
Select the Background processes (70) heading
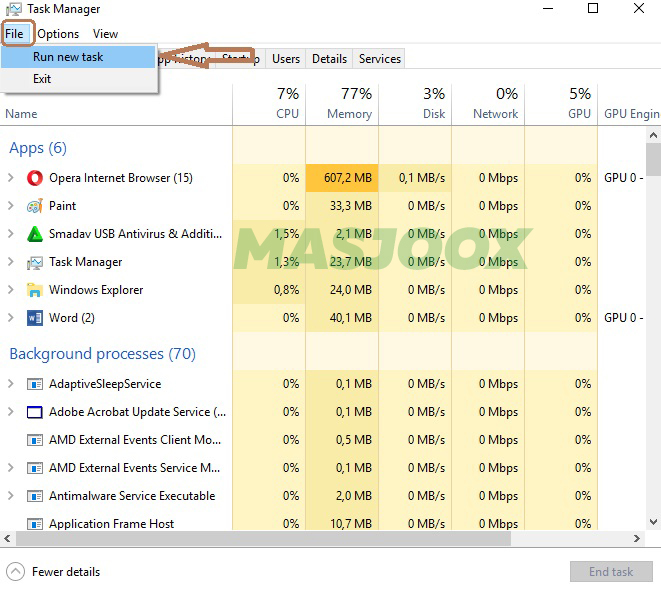[102, 354]
